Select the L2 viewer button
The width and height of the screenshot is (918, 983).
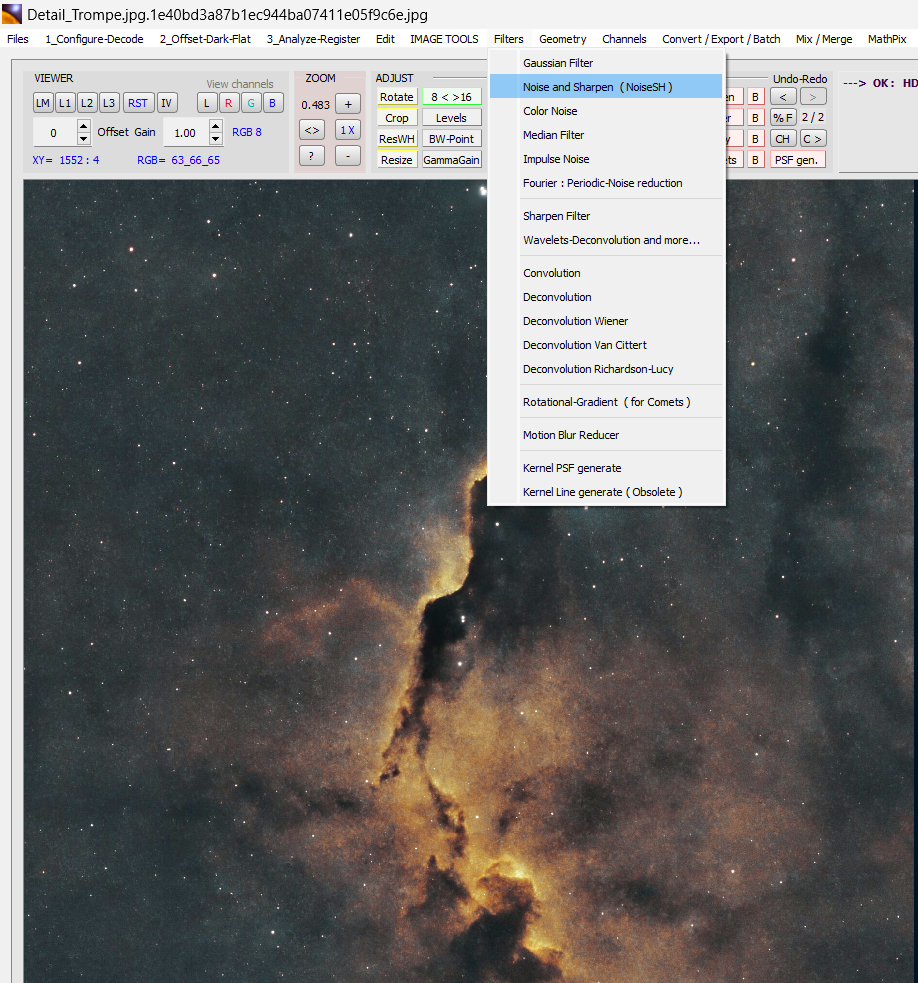(x=87, y=103)
